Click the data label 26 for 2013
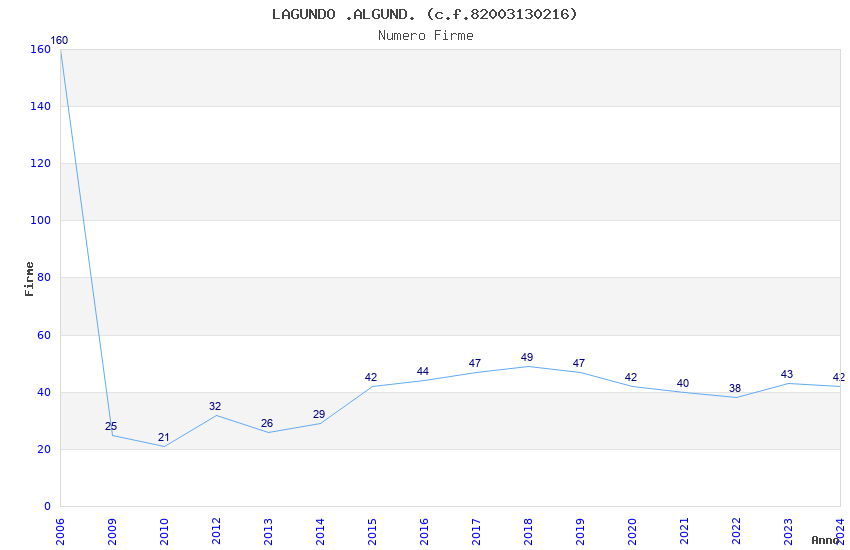Viewport: 850px width, 550px height. 267,423
